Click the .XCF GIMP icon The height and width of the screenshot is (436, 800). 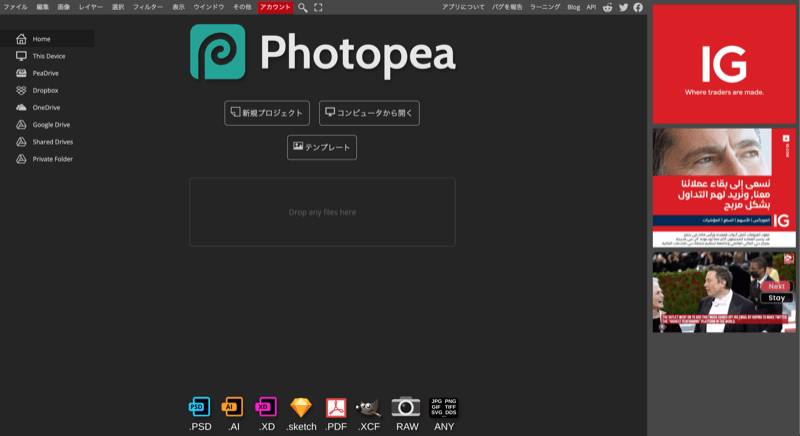point(368,407)
